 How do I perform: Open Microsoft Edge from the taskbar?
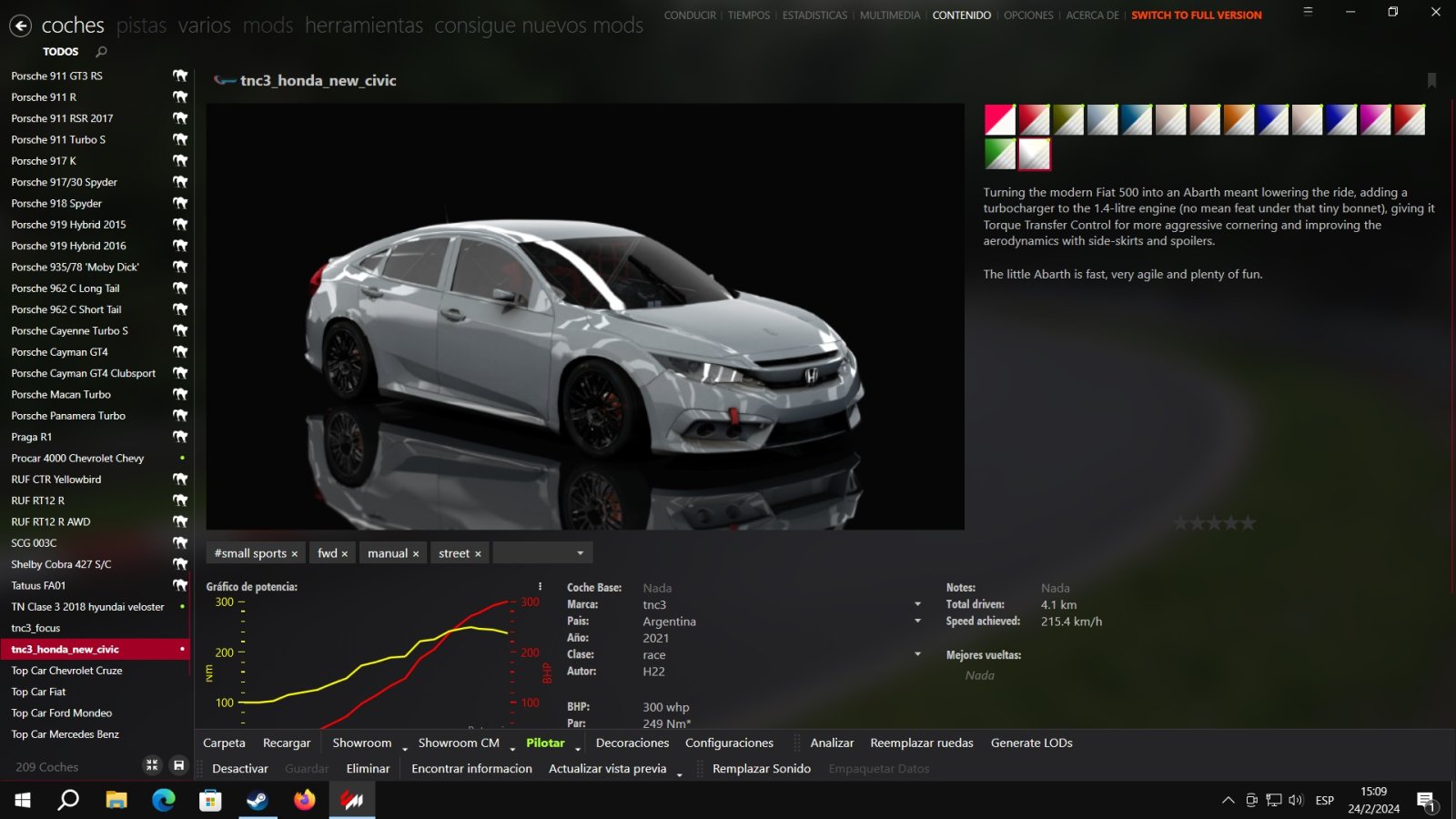pyautogui.click(x=164, y=800)
